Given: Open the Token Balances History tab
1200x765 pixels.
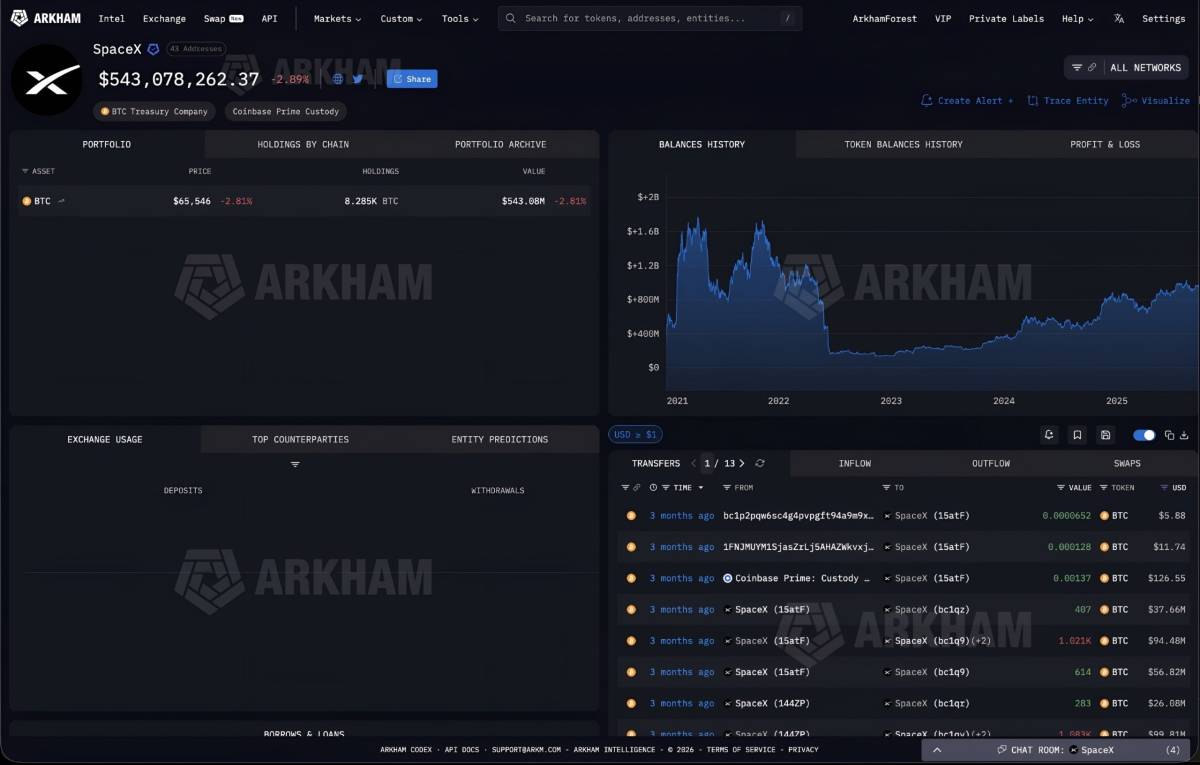Looking at the screenshot, I should 903,144.
